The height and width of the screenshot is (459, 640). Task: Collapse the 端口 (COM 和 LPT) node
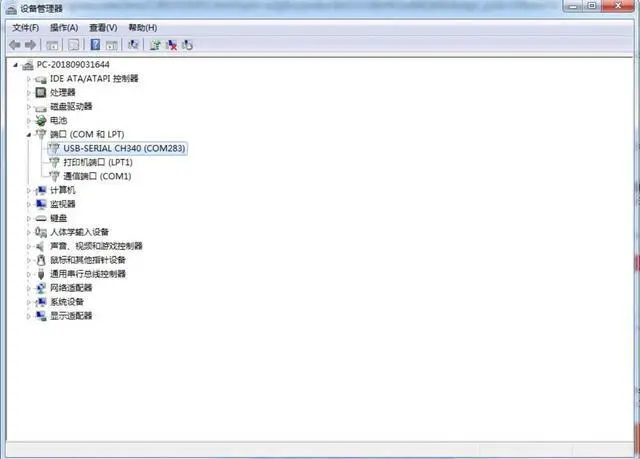tap(29, 134)
